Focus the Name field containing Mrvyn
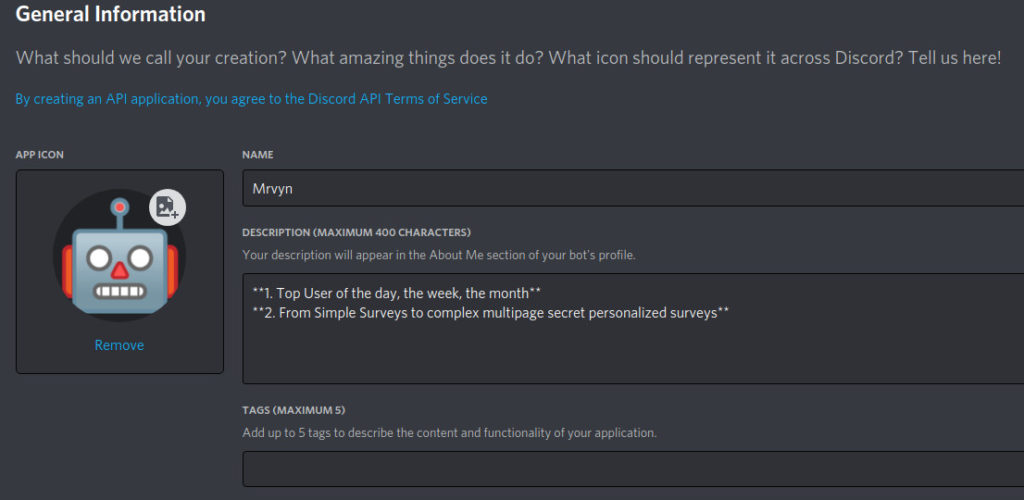Screen dimensions: 1024x500 click(x=632, y=188)
